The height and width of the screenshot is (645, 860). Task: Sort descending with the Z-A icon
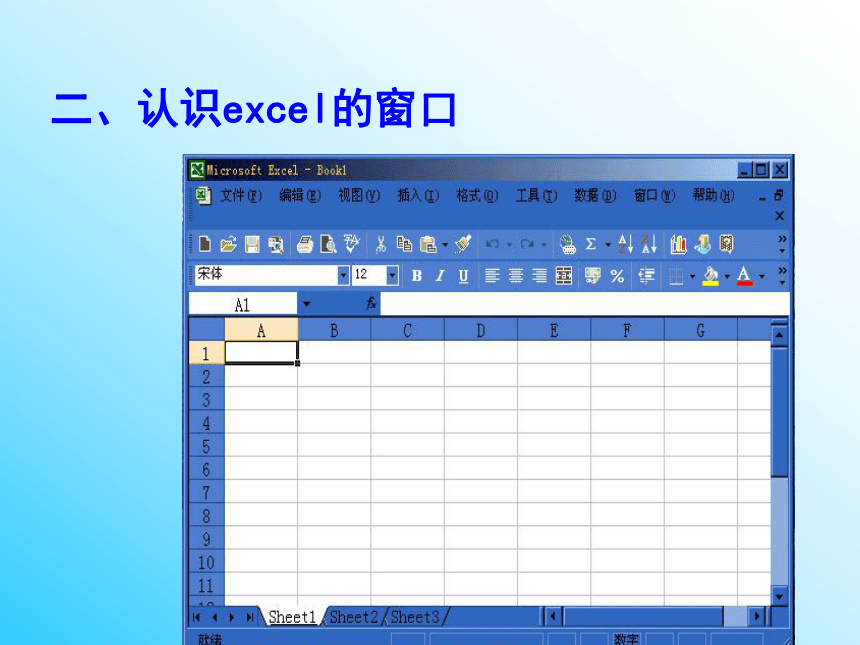[649, 244]
